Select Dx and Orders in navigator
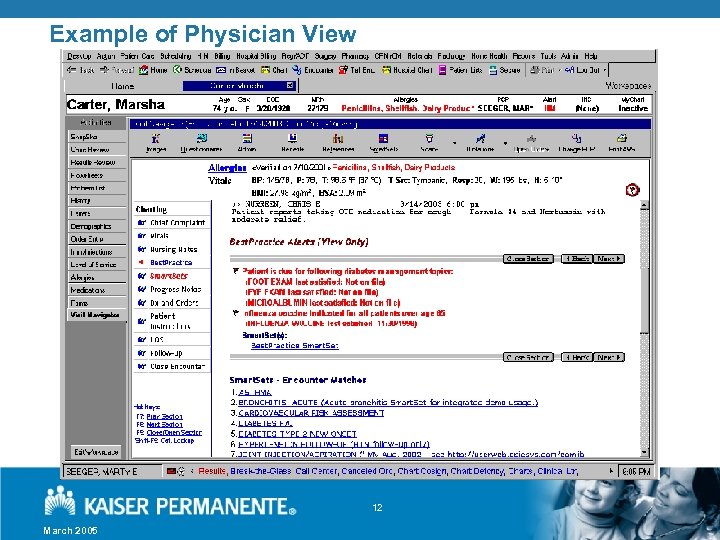The height and width of the screenshot is (540, 720). (x=174, y=303)
